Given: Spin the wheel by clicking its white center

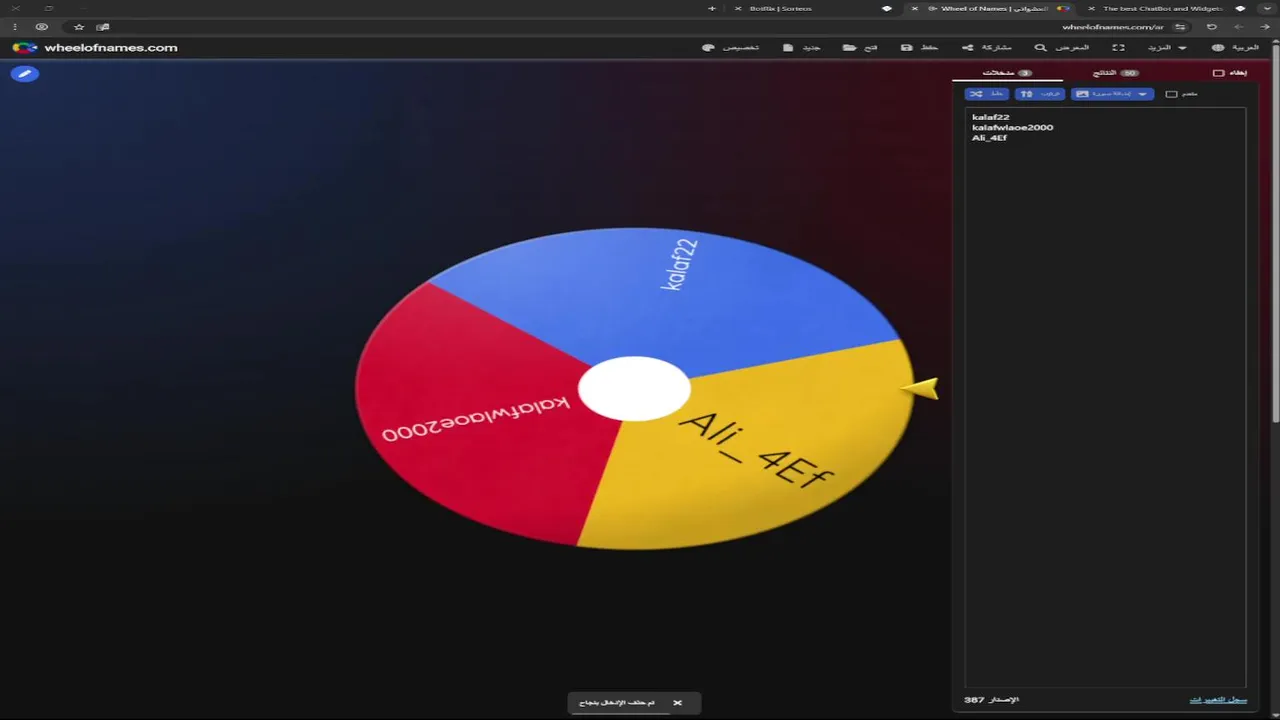Looking at the screenshot, I should tap(634, 389).
